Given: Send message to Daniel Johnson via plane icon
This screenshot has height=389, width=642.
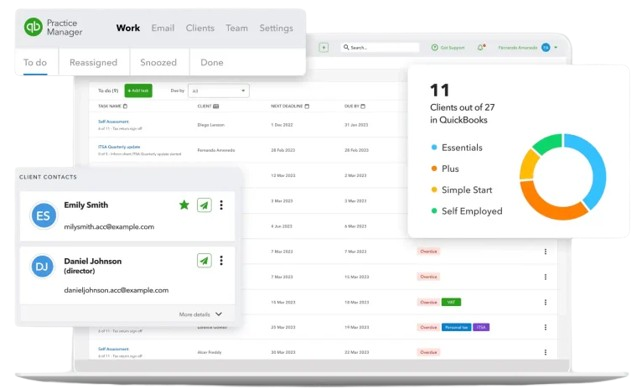Looking at the screenshot, I should pyautogui.click(x=204, y=260).
